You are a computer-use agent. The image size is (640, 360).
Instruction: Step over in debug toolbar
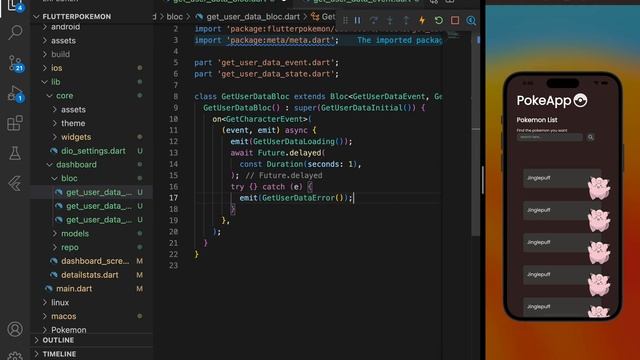pyautogui.click(x=373, y=20)
